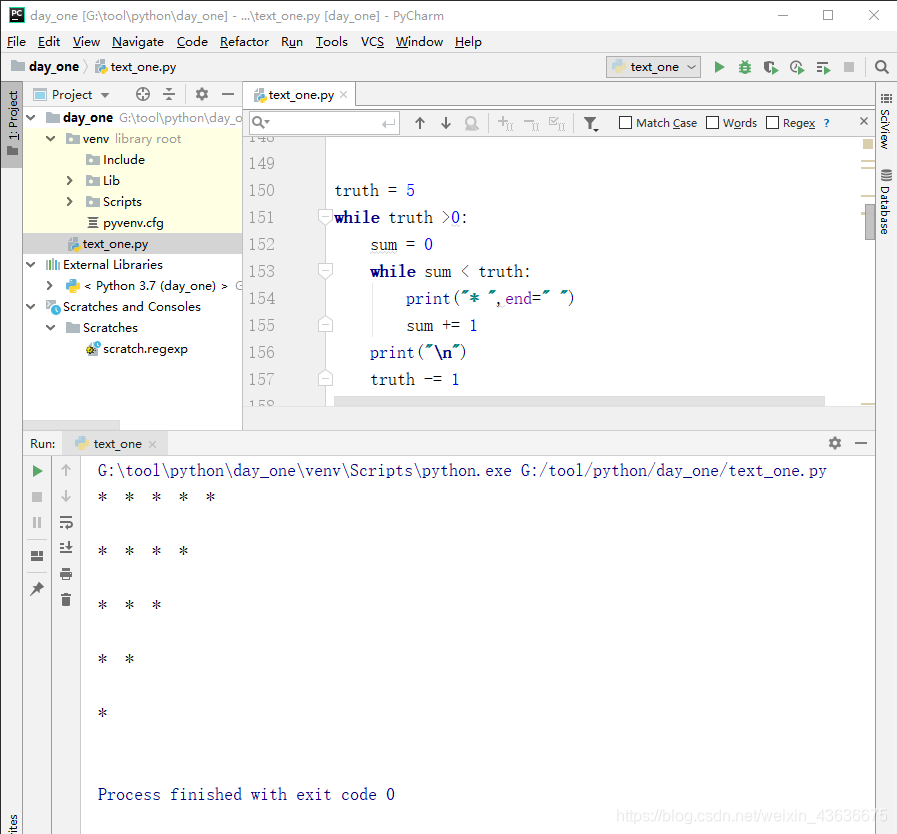This screenshot has width=897, height=834.
Task: Expand the Scripts folder
Action: [x=70, y=201]
